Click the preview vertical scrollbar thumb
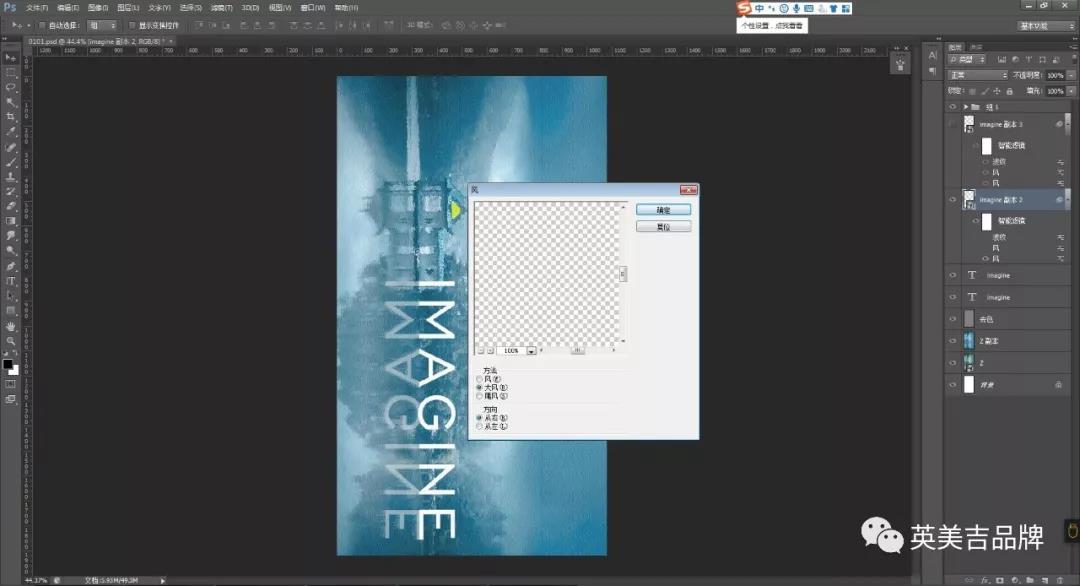 [x=623, y=274]
